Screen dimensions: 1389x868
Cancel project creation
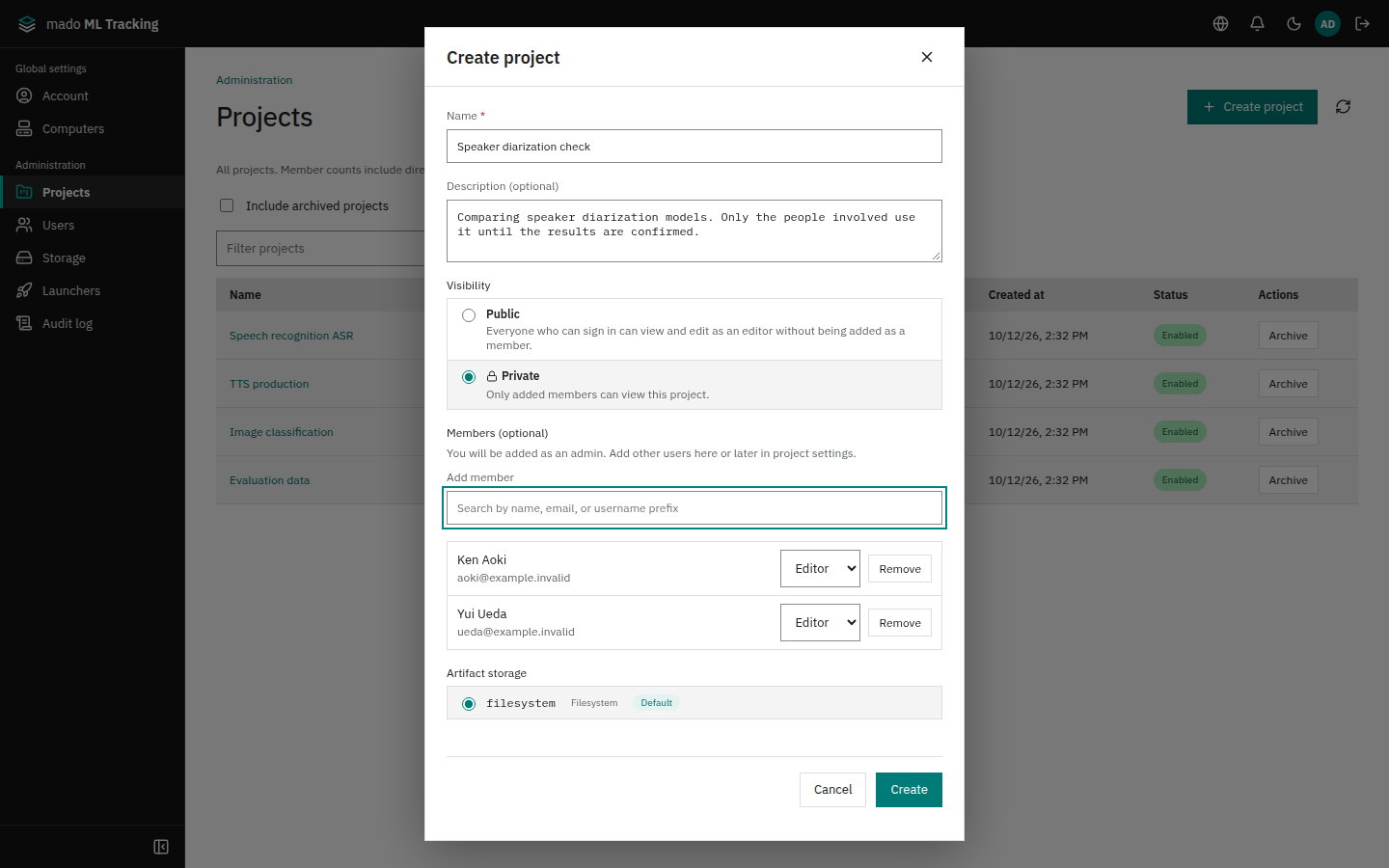pos(832,790)
